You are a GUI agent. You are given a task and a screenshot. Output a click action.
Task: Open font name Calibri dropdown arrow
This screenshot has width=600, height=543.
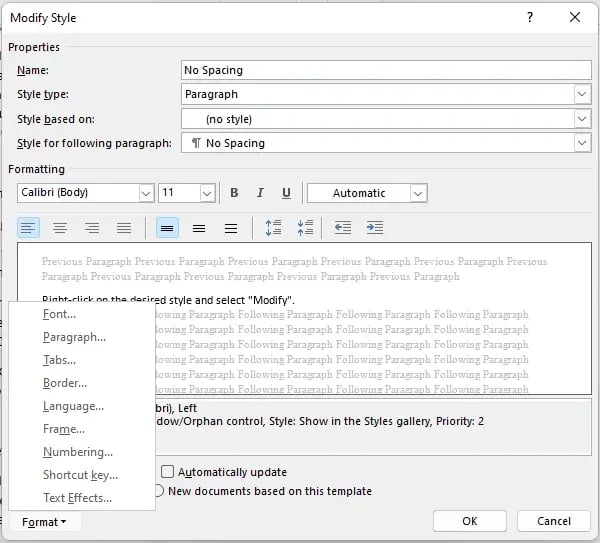[146, 193]
